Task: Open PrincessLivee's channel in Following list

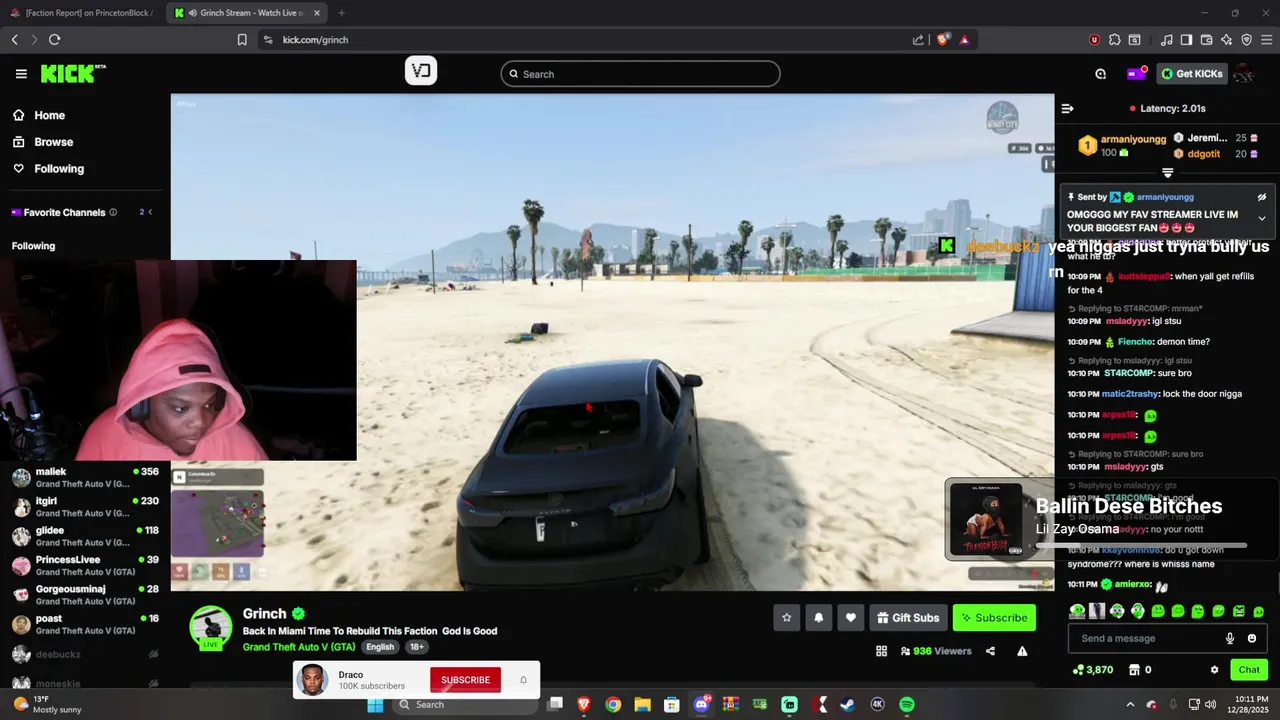Action: [x=85, y=566]
